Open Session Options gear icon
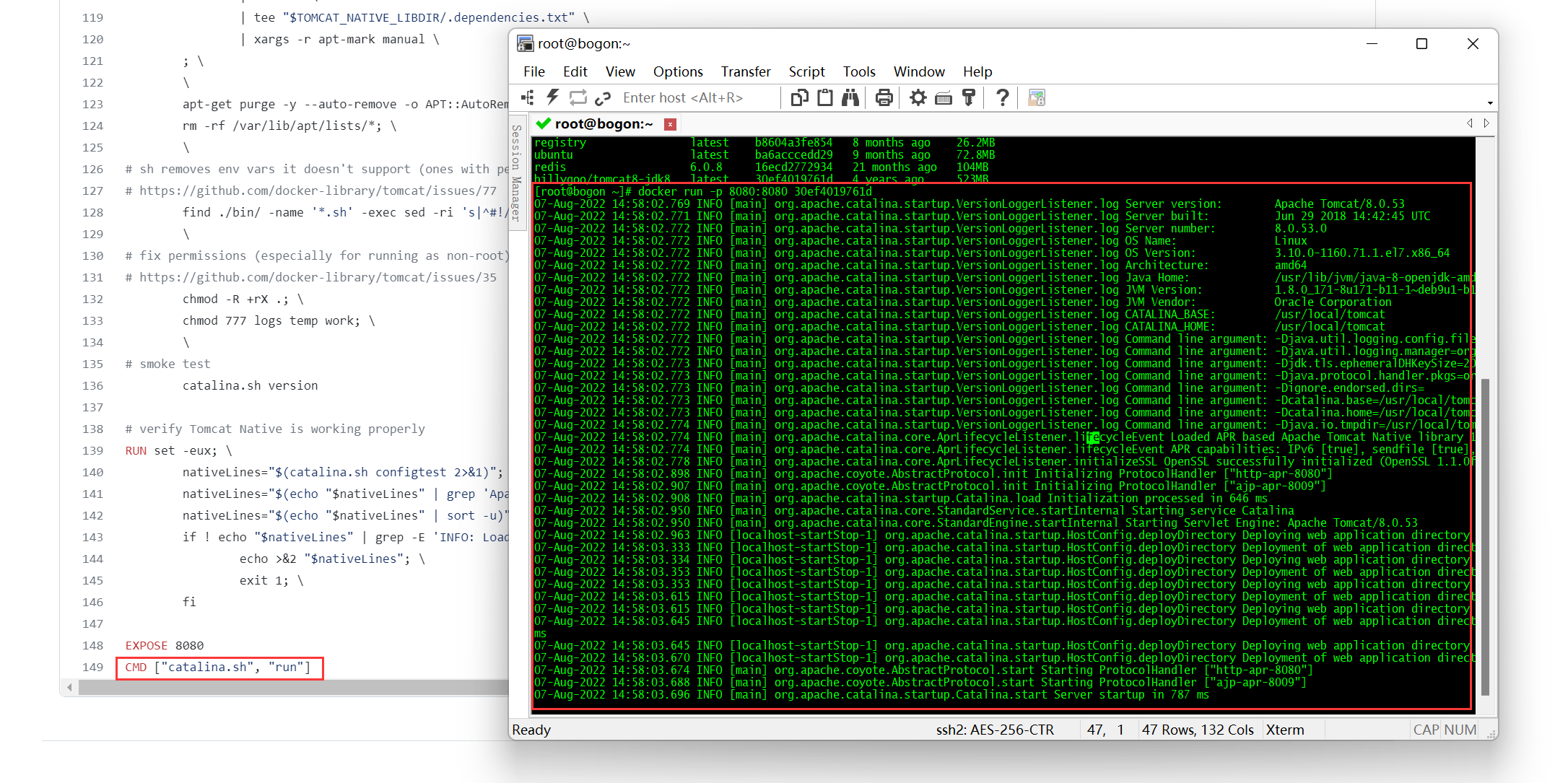This screenshot has width=1568, height=783. (x=918, y=97)
